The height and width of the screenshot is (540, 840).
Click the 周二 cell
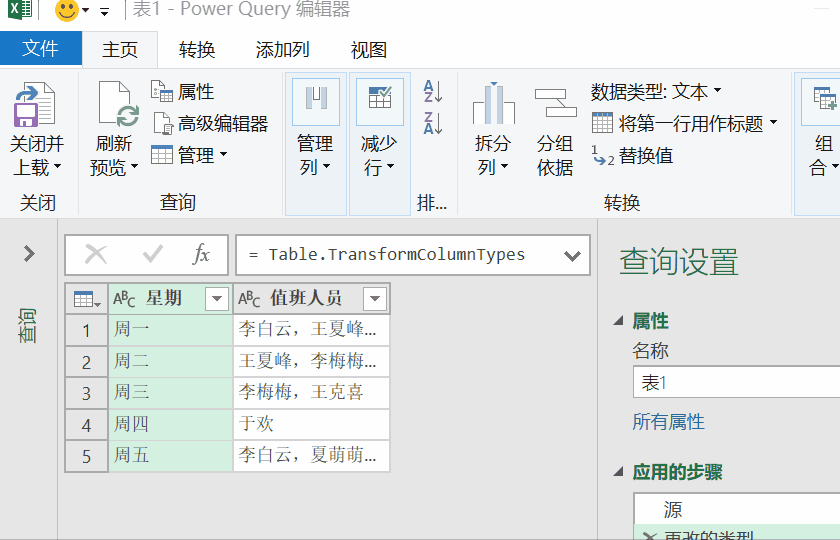(x=170, y=361)
